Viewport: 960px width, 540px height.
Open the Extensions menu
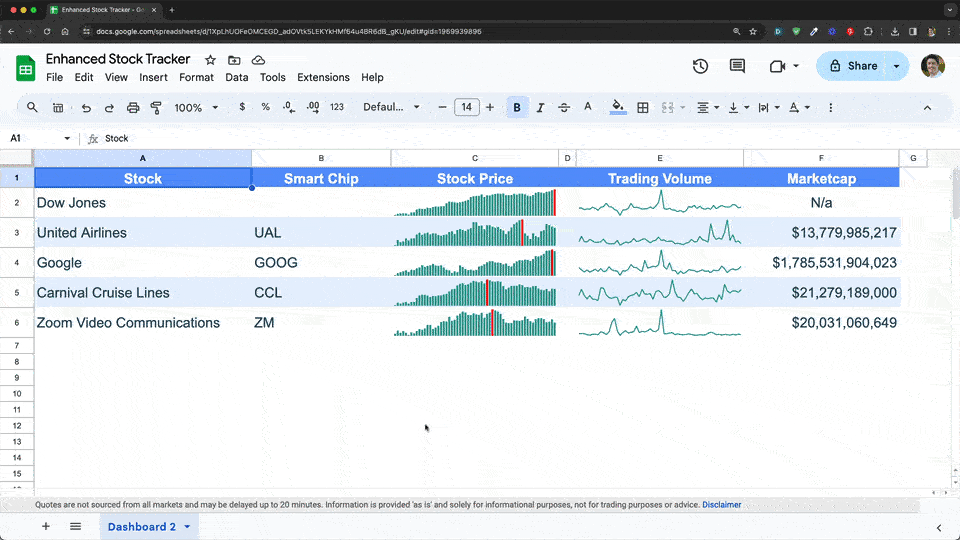323,77
